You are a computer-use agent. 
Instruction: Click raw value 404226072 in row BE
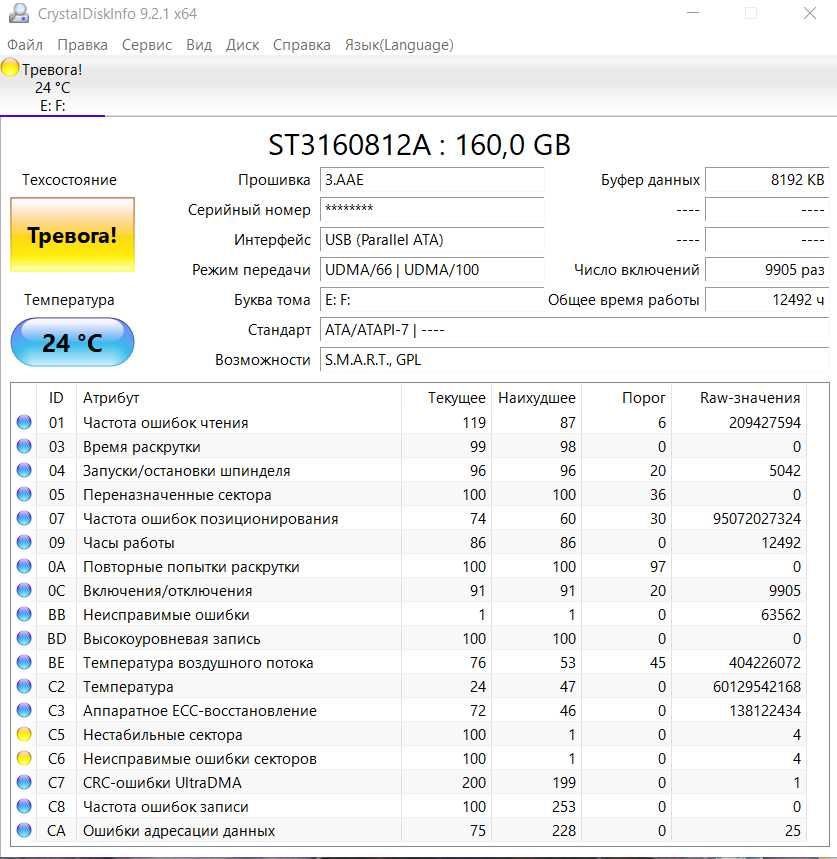765,662
